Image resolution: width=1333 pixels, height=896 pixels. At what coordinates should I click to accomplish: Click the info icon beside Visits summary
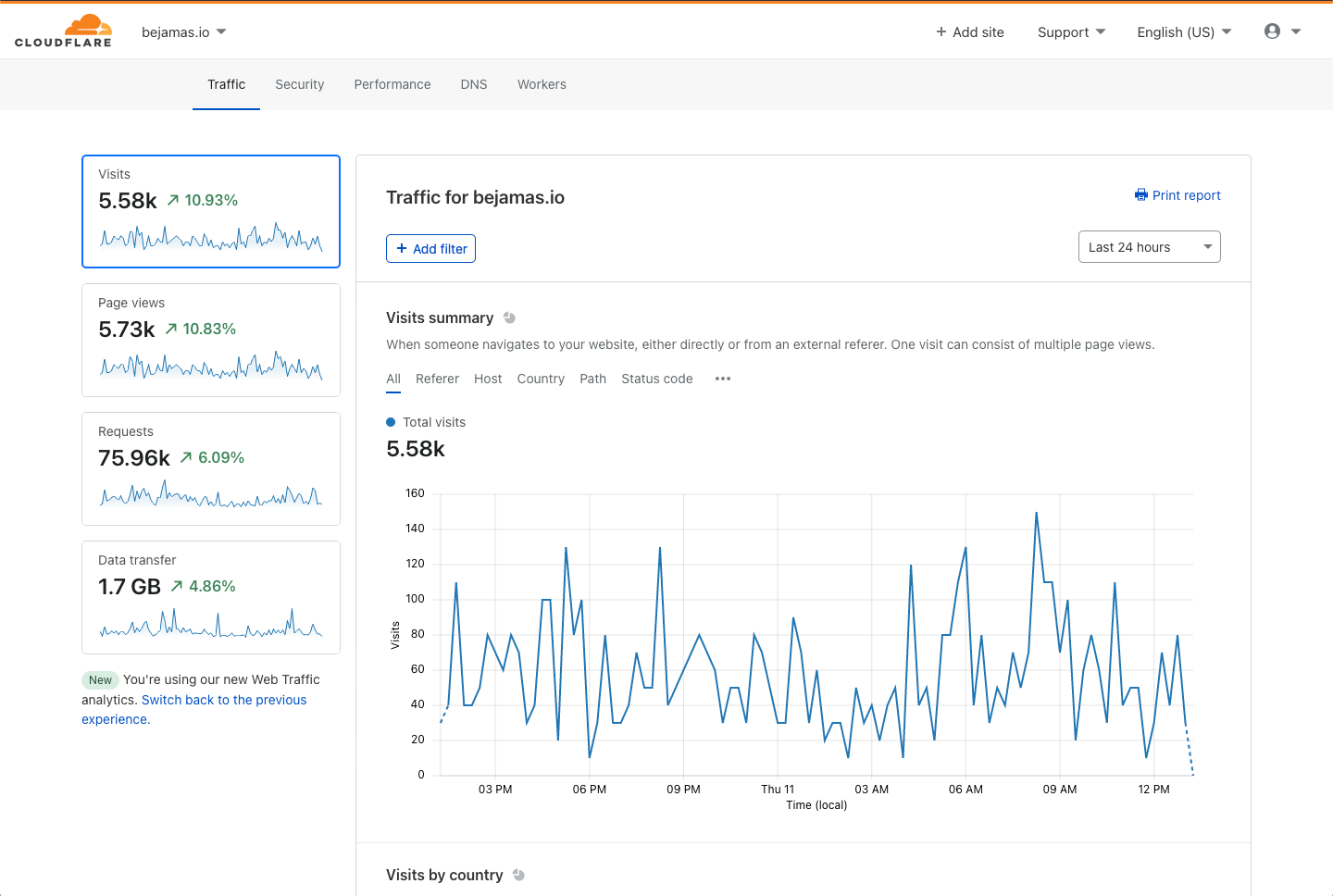pos(509,317)
